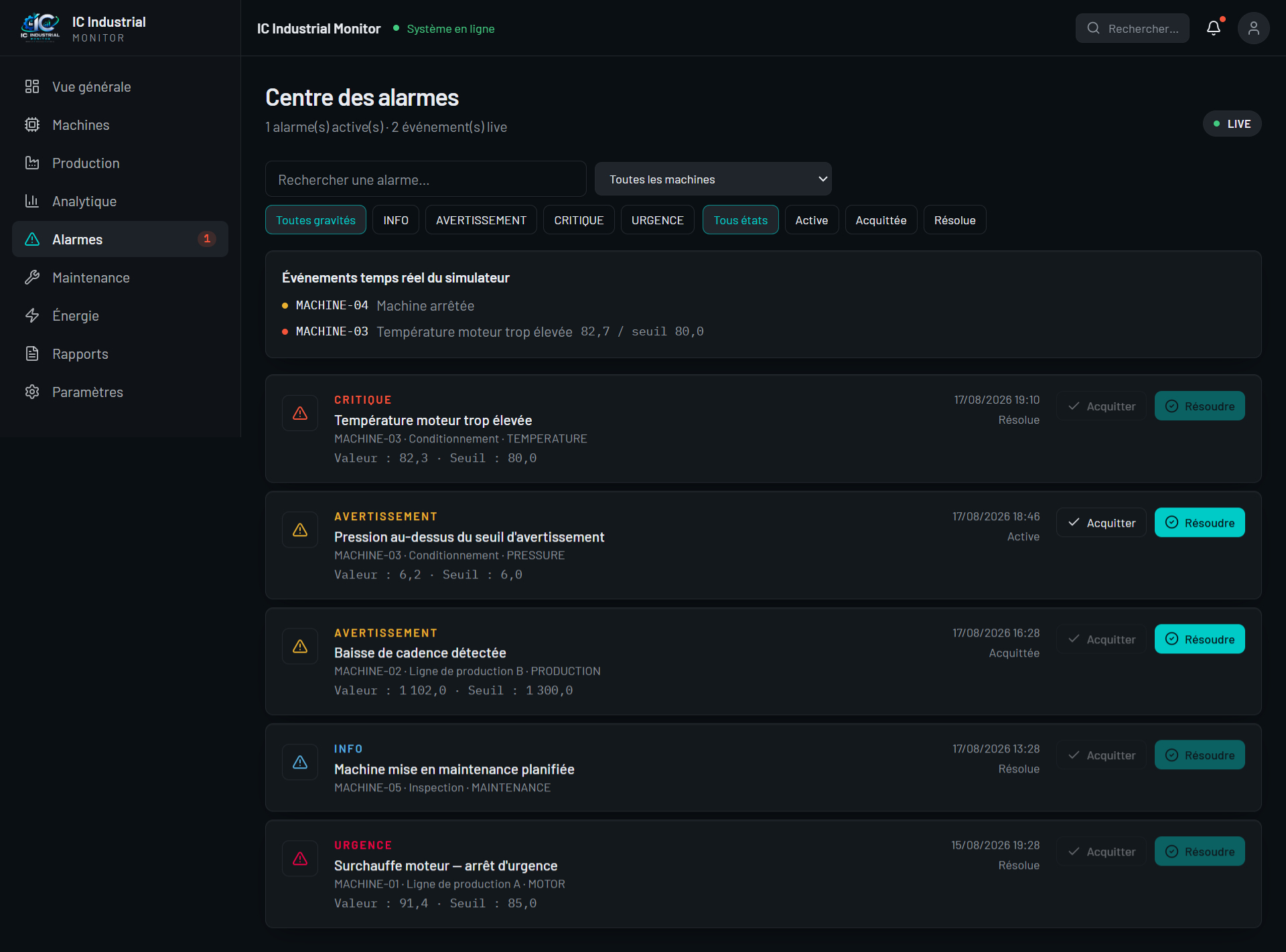Click the search magnifier icon in header
The image size is (1286, 952).
click(1094, 28)
